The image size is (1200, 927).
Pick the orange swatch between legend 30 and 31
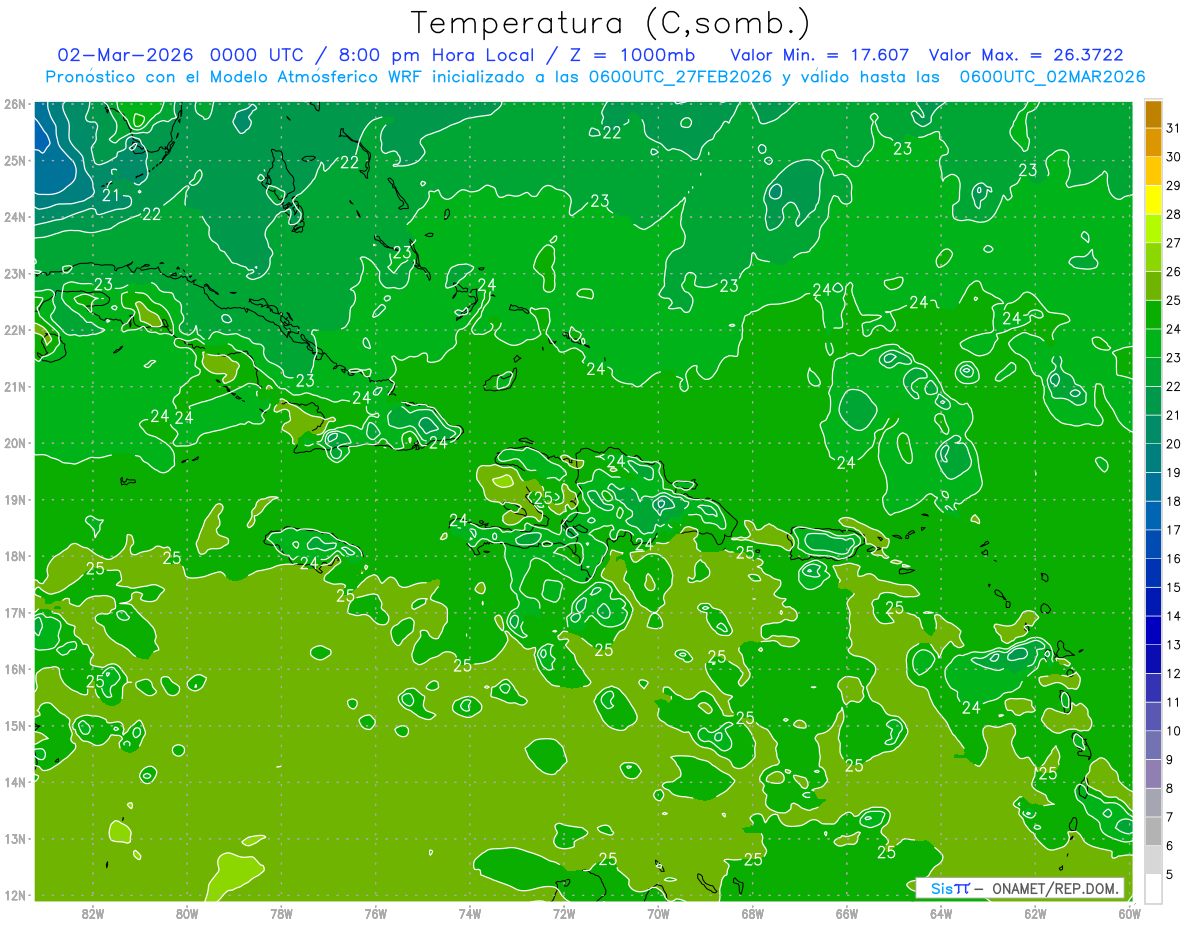(1153, 142)
